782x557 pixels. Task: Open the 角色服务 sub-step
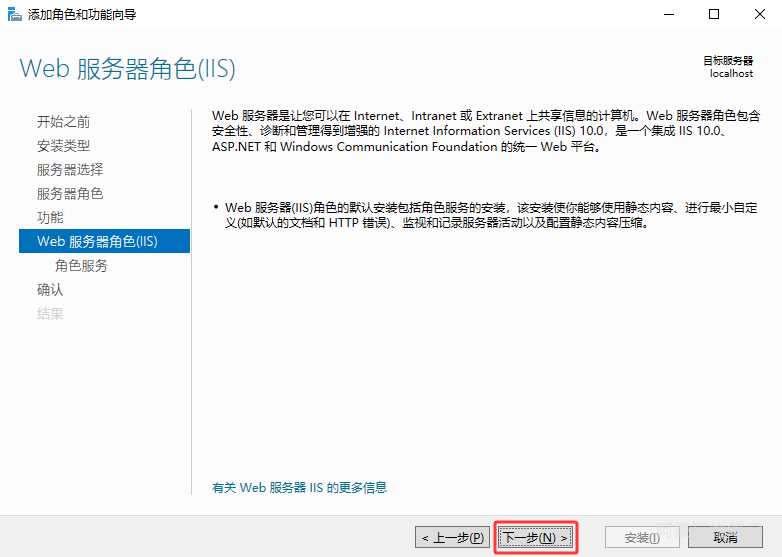tap(81, 266)
